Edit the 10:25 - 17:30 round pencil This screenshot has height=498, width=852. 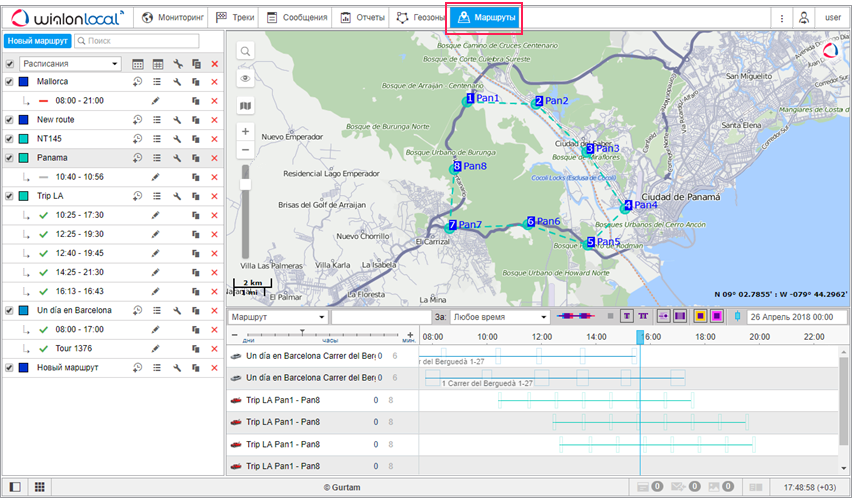[155, 215]
